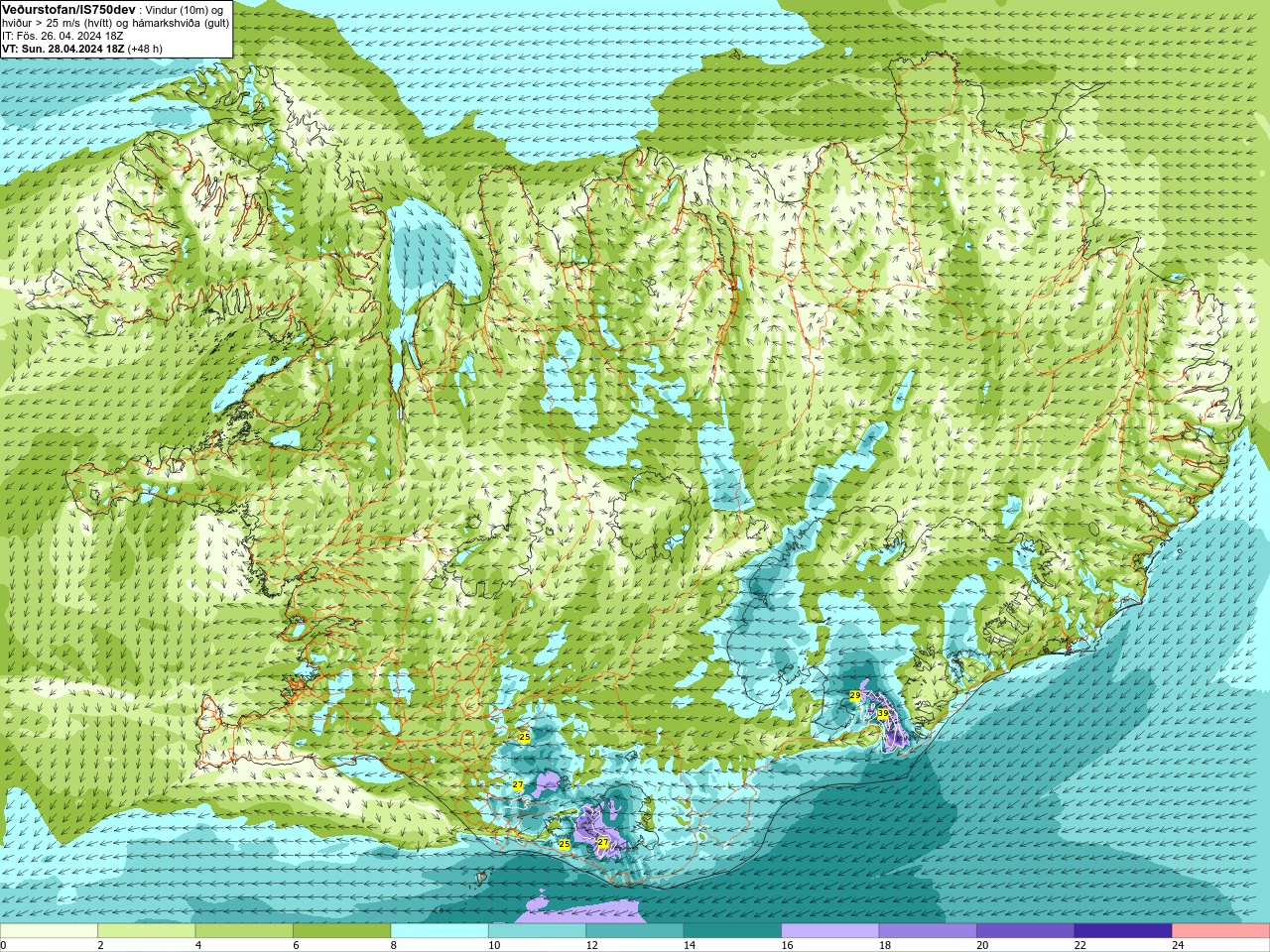Click the legend scale label '20'
1270x952 pixels.
tap(982, 945)
